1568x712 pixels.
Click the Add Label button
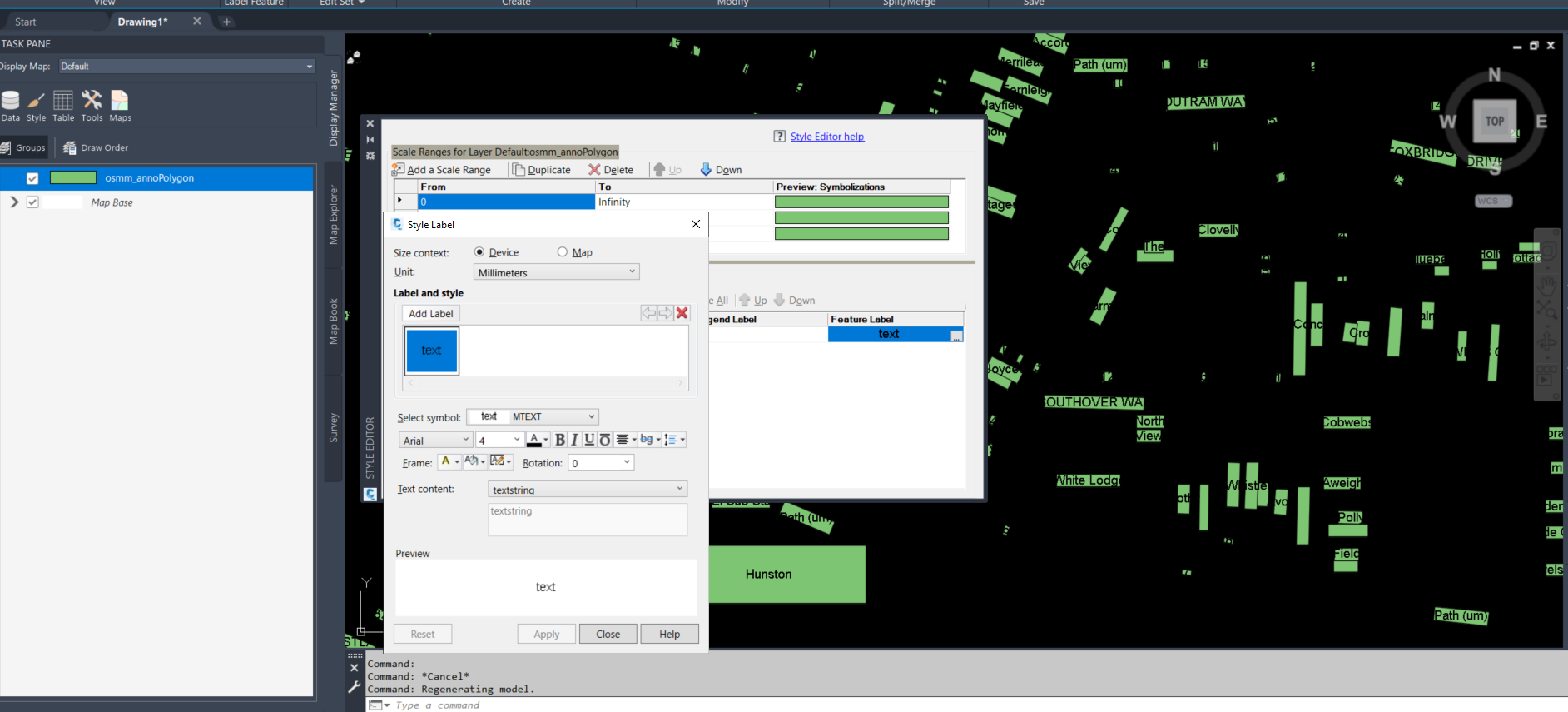click(431, 314)
